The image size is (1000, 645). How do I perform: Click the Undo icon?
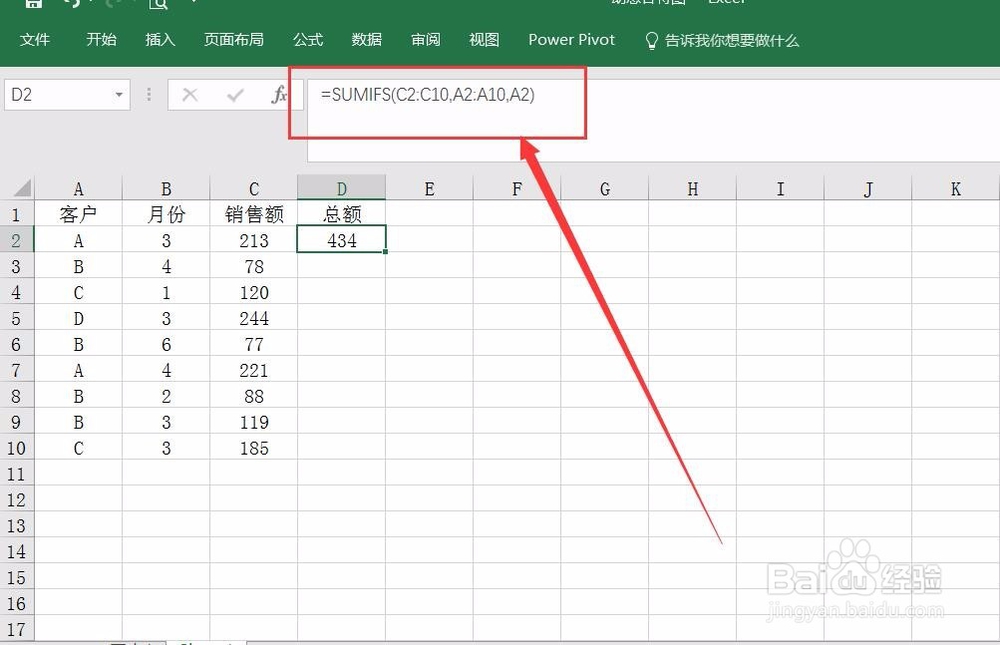click(72, 4)
